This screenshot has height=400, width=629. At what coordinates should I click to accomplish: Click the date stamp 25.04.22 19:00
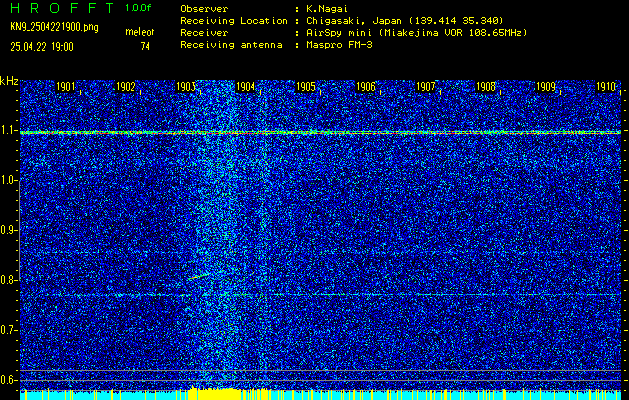42,47
